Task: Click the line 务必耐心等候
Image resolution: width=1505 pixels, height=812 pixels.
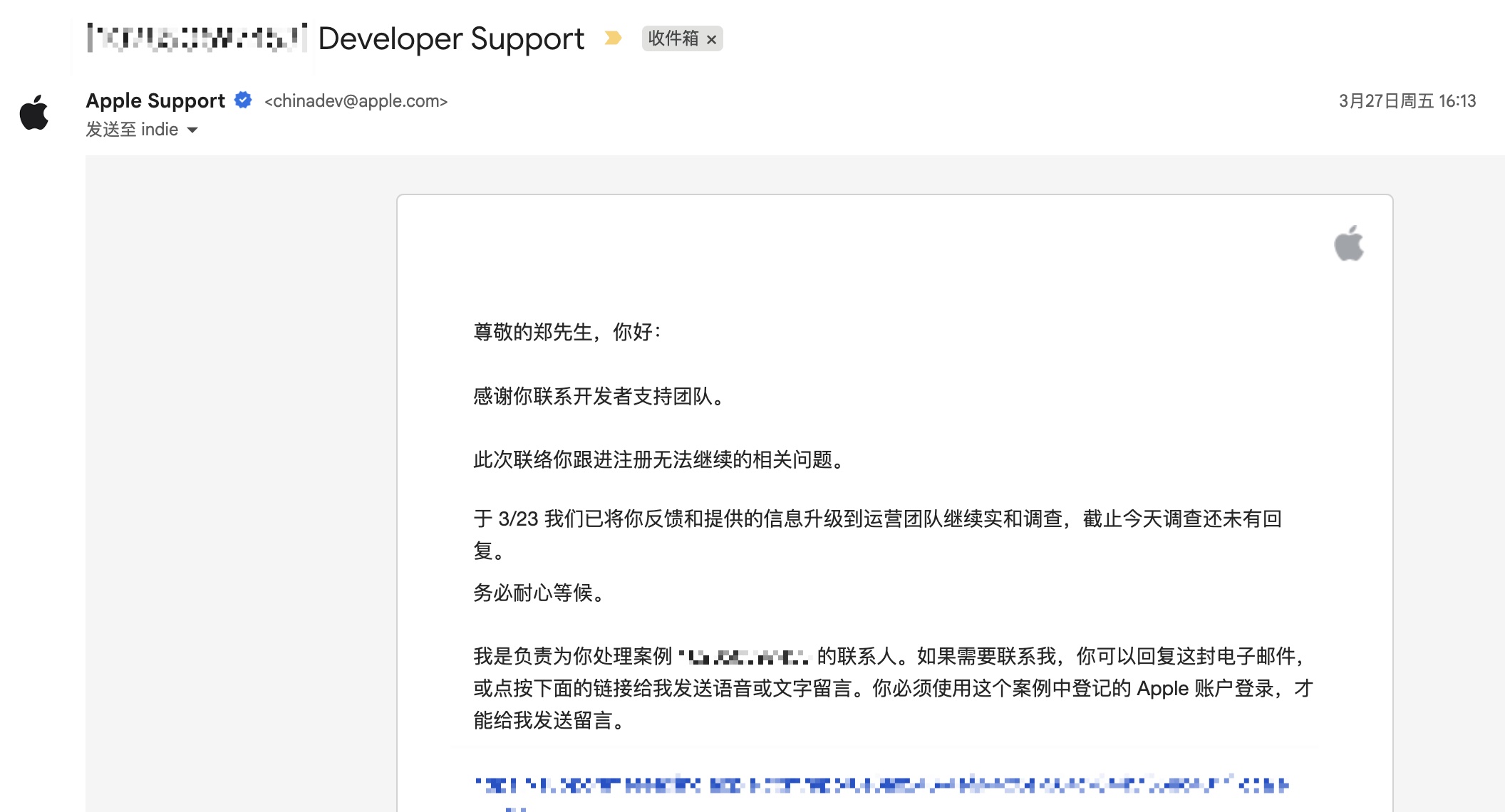Action: click(539, 593)
